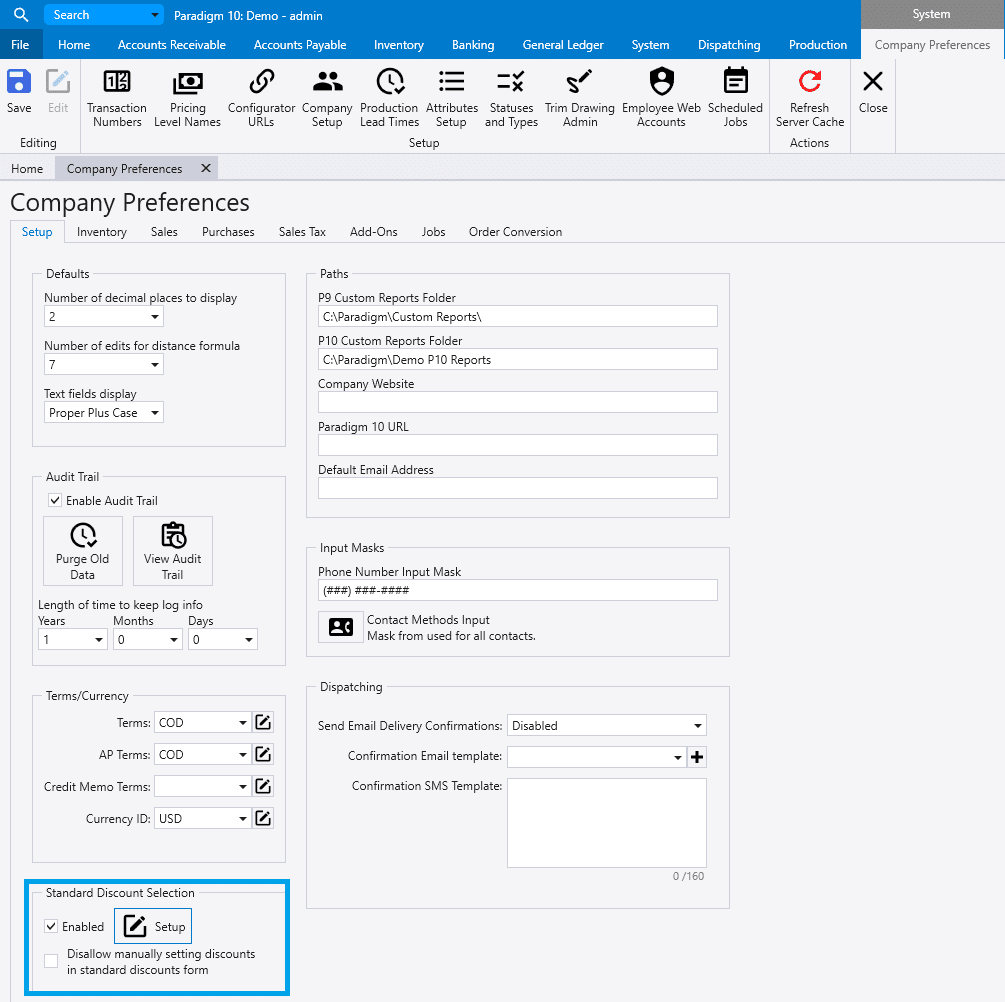The image size is (1005, 1002).
Task: Open the Confirmation Email template dropdown
Action: tap(677, 757)
